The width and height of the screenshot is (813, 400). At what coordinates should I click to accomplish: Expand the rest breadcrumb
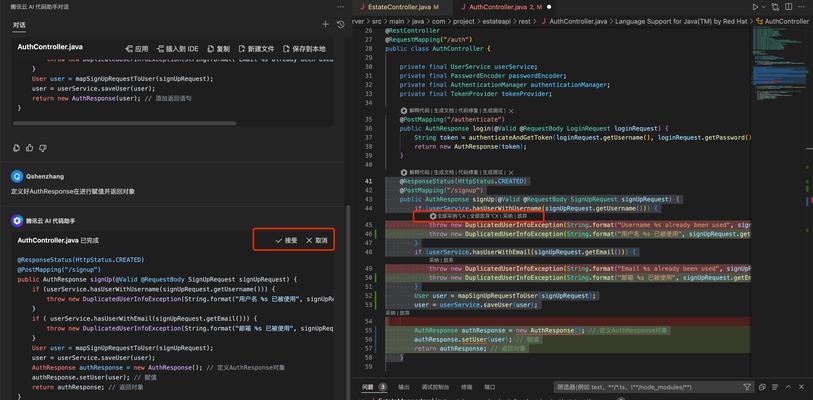click(525, 22)
